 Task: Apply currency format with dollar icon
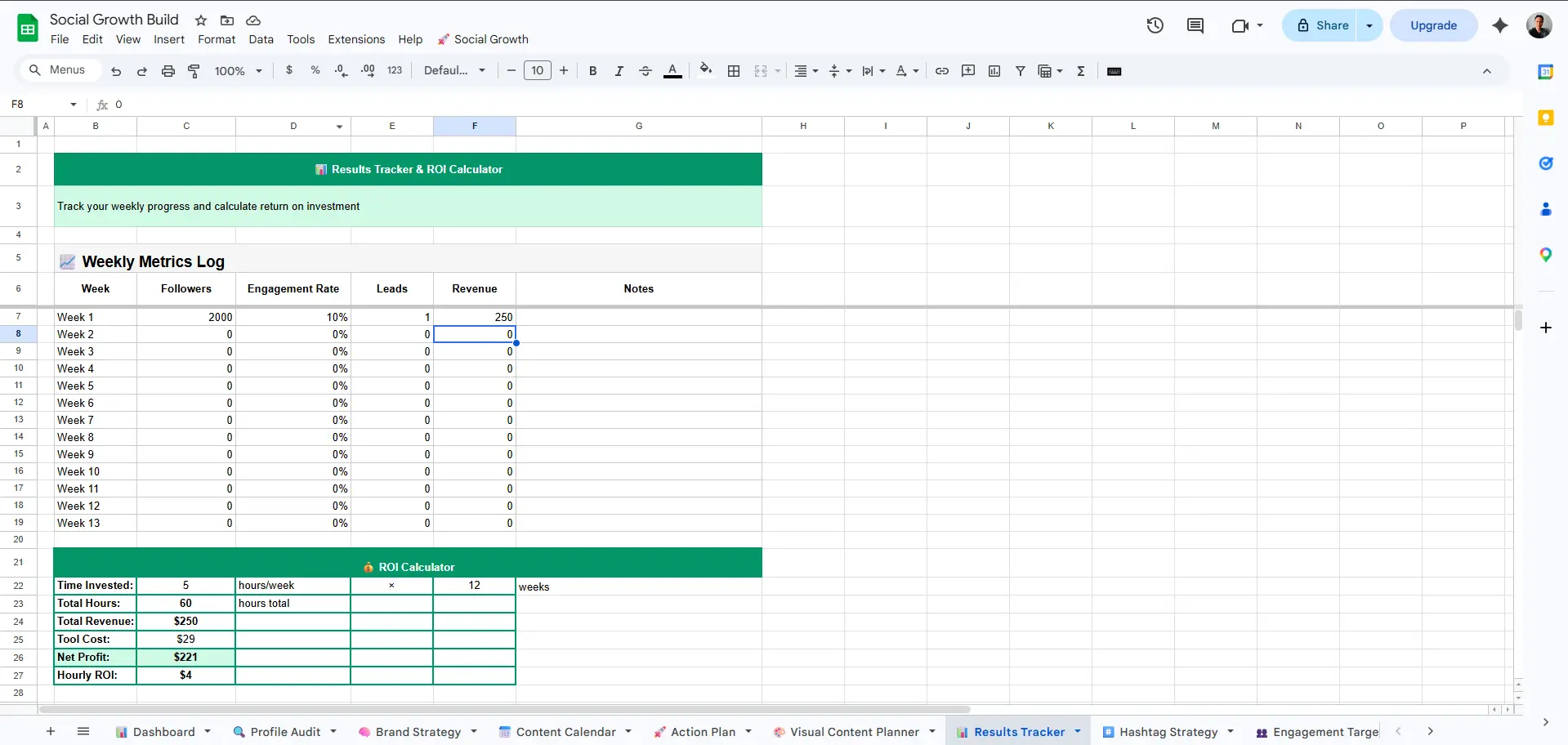coord(289,70)
